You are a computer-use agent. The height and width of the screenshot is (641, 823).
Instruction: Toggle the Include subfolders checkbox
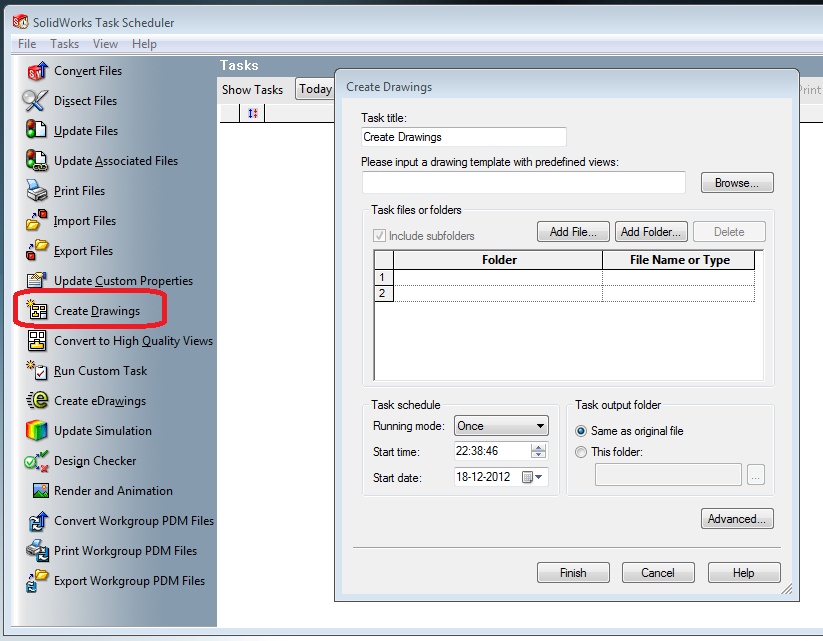click(379, 236)
